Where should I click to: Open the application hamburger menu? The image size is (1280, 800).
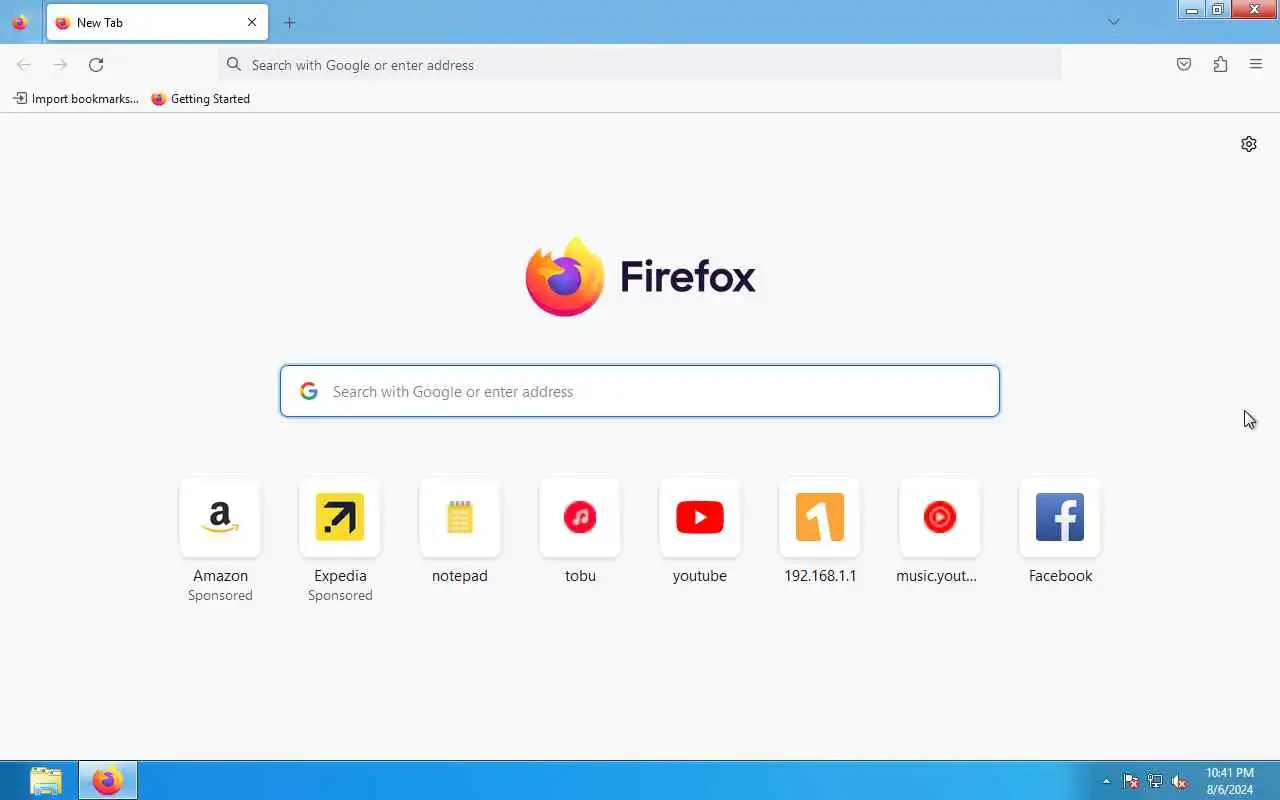pyautogui.click(x=1256, y=65)
